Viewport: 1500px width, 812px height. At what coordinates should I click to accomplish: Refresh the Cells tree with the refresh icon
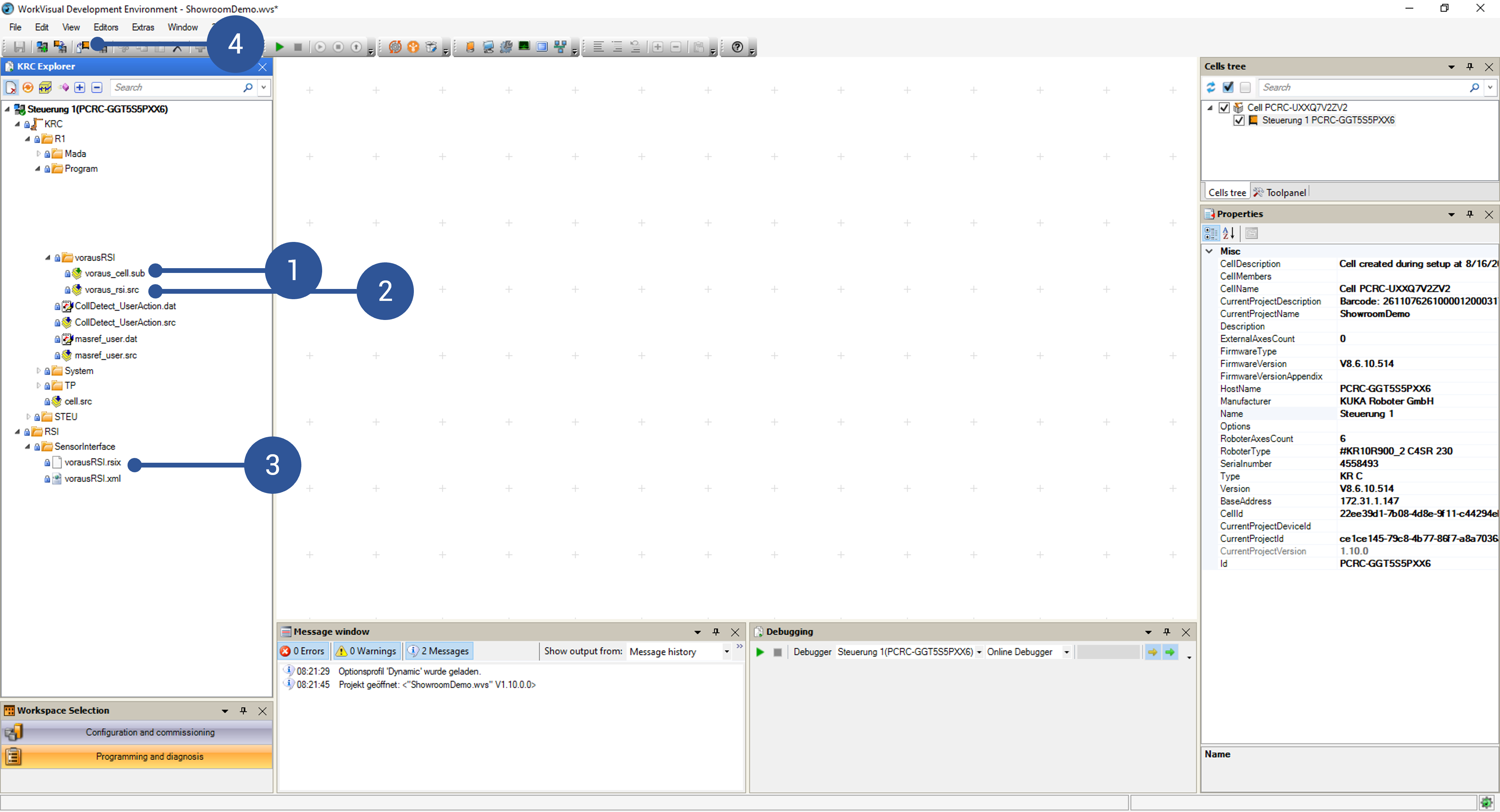point(1211,87)
